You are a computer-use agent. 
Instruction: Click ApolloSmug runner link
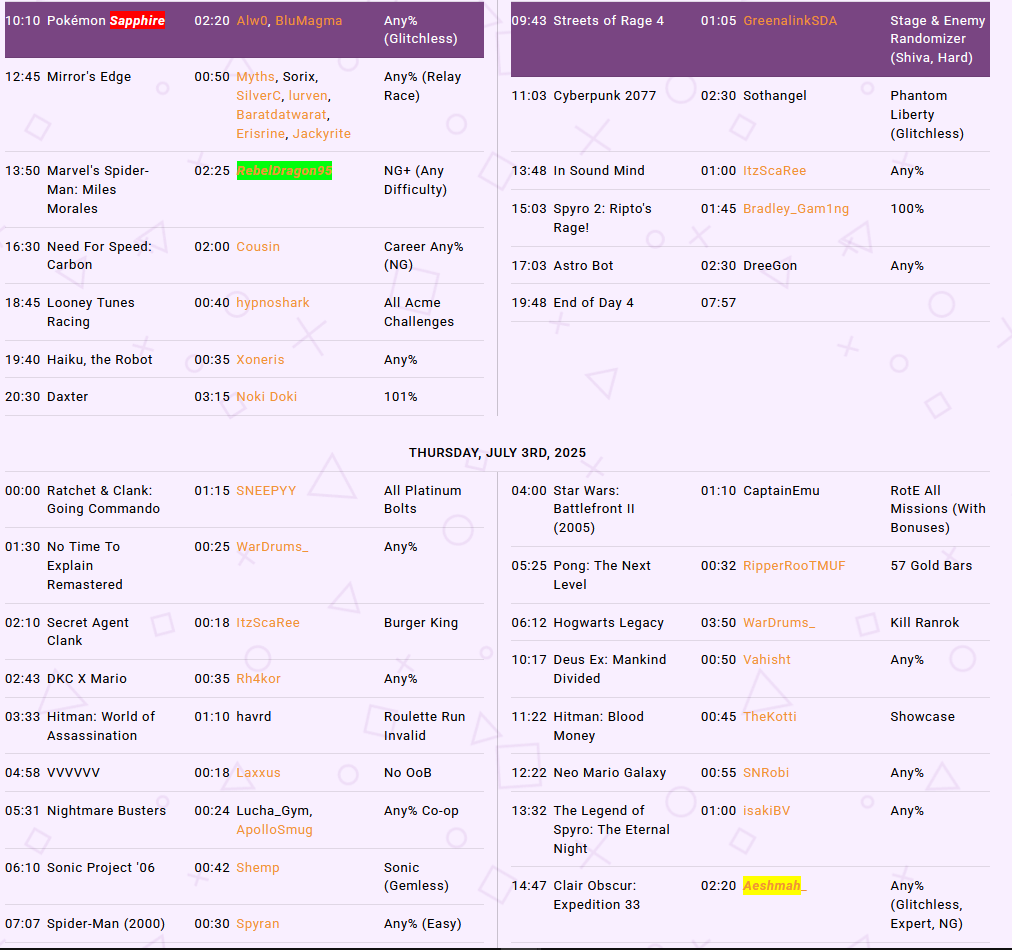click(x=274, y=830)
